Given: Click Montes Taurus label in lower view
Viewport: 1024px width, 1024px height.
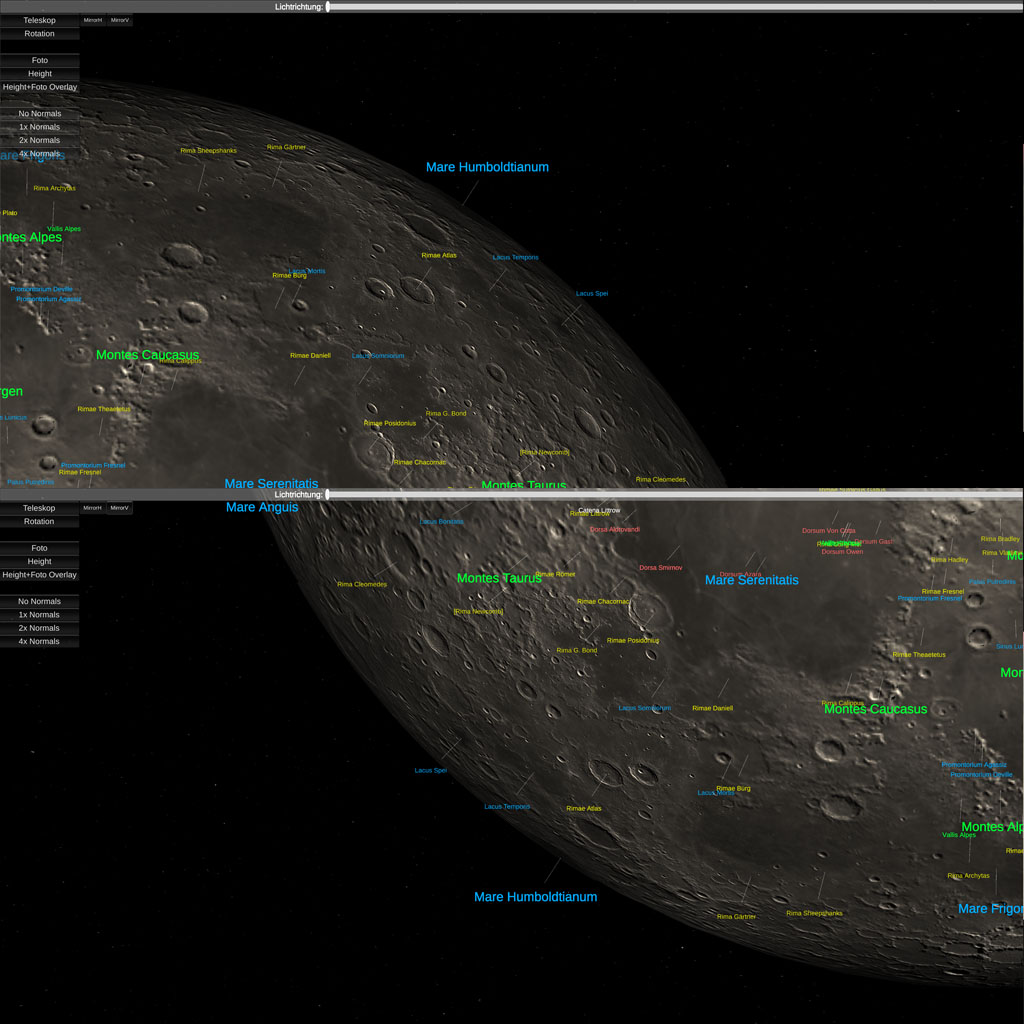Looking at the screenshot, I should [499, 578].
